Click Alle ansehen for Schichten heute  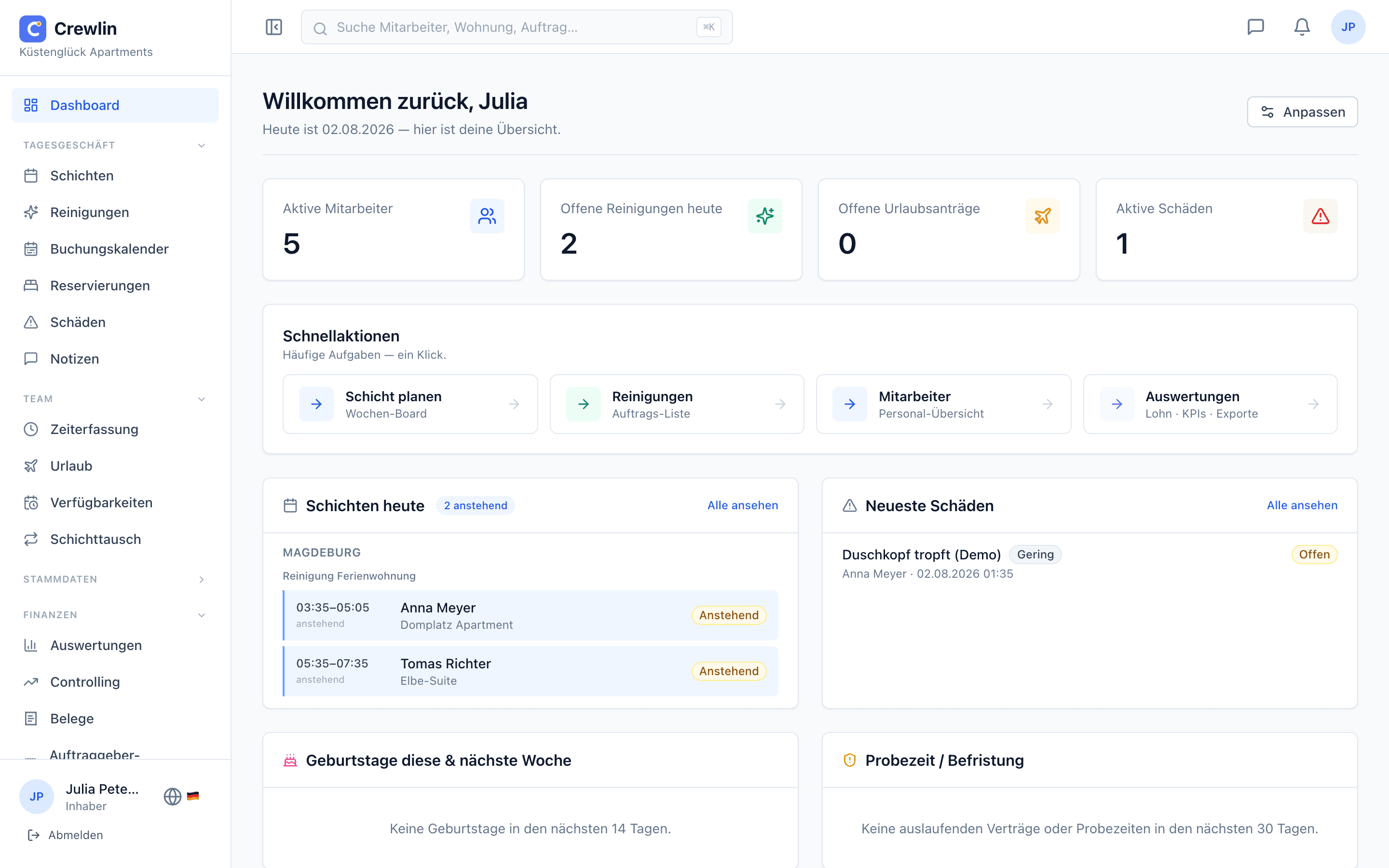[x=743, y=505]
